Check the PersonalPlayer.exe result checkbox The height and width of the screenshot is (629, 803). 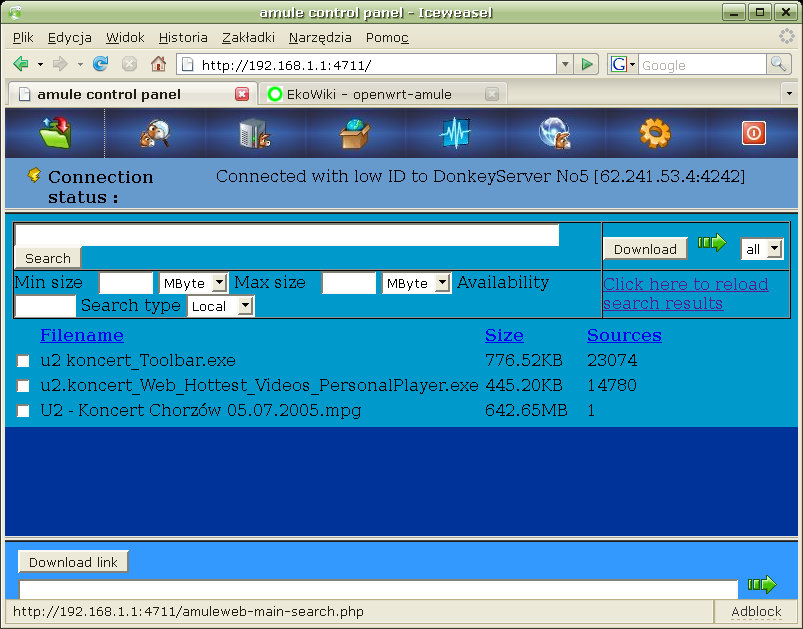point(23,386)
